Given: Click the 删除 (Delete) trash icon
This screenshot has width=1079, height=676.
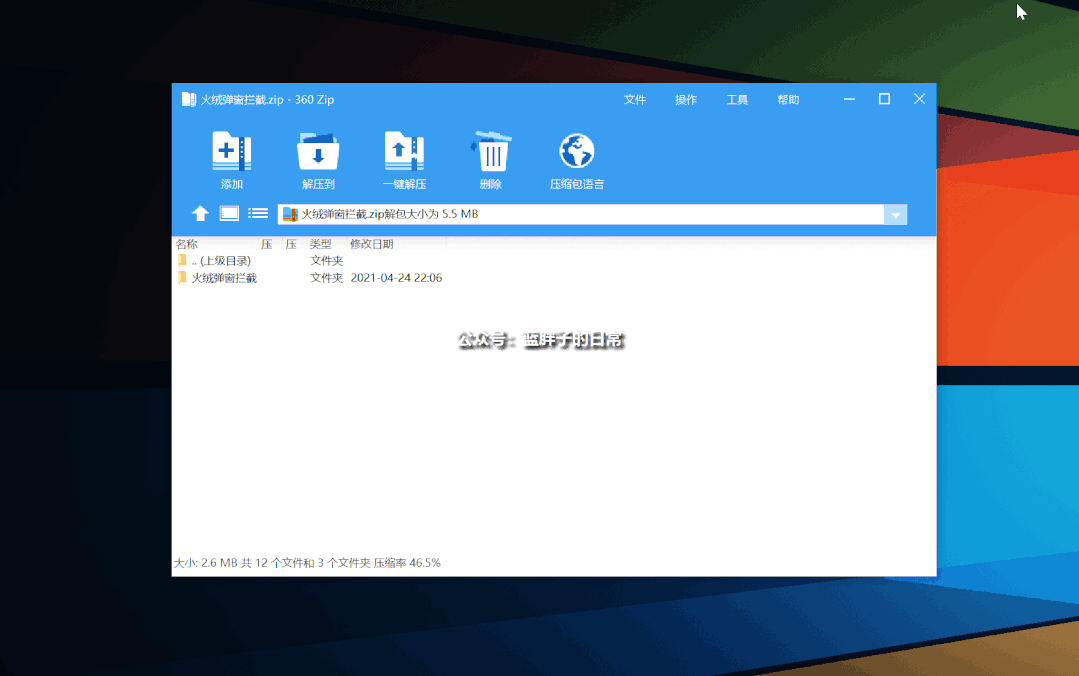Looking at the screenshot, I should tap(490, 152).
